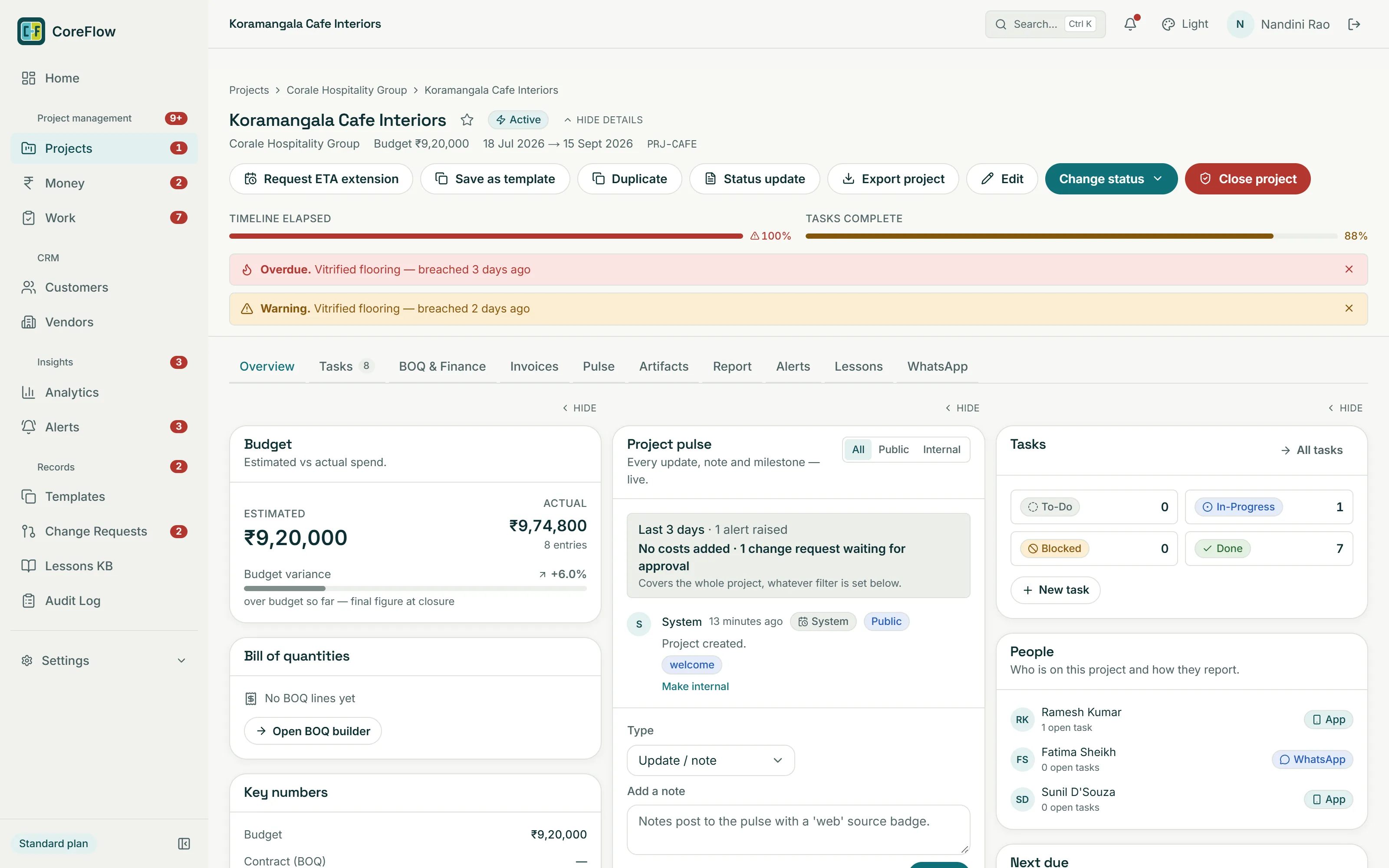Open Home from the sidebar
The width and height of the screenshot is (1389, 868).
104,78
